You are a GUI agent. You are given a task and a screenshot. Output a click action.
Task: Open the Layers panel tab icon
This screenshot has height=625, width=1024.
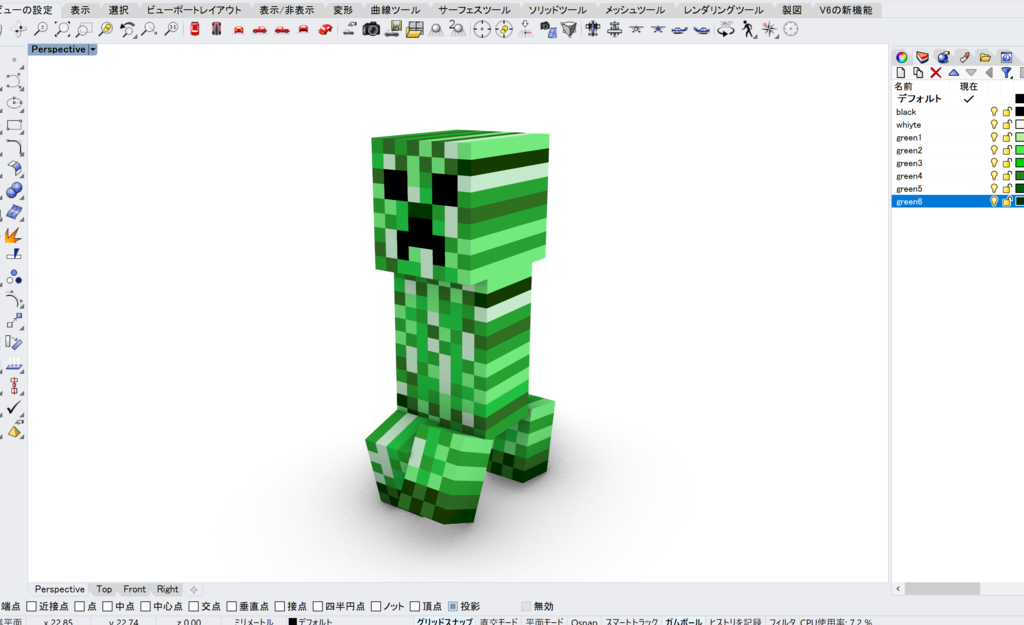[922, 57]
